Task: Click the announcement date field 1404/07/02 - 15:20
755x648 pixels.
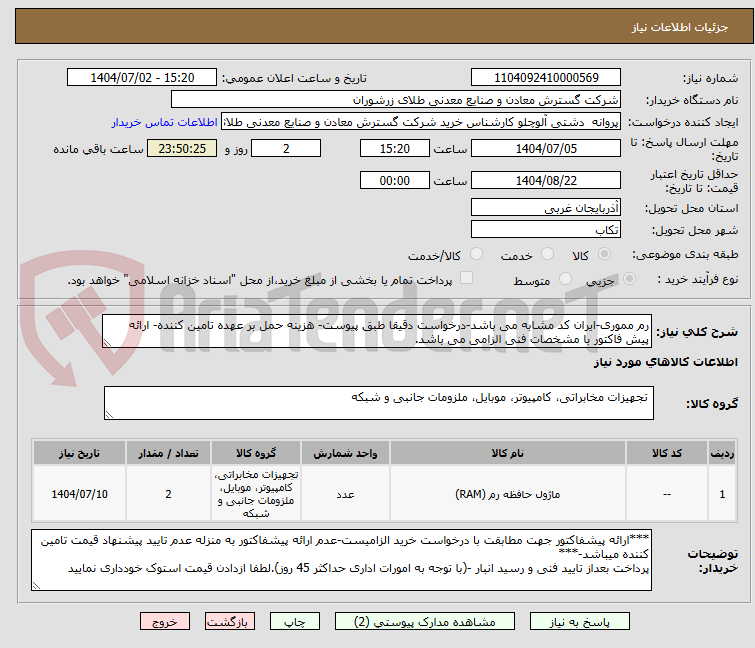Action: coord(142,77)
